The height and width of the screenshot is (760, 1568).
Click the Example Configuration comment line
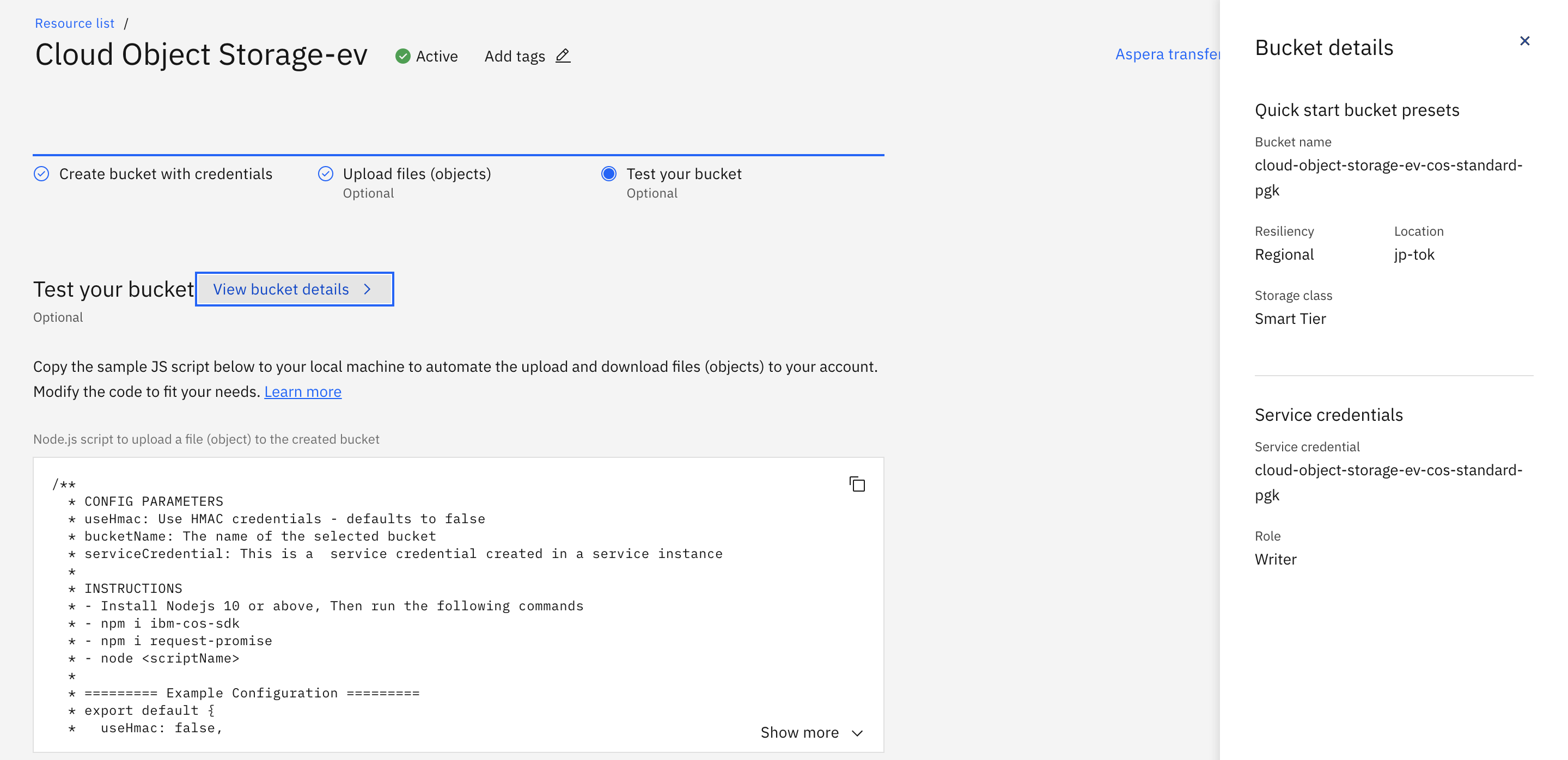tap(252, 694)
